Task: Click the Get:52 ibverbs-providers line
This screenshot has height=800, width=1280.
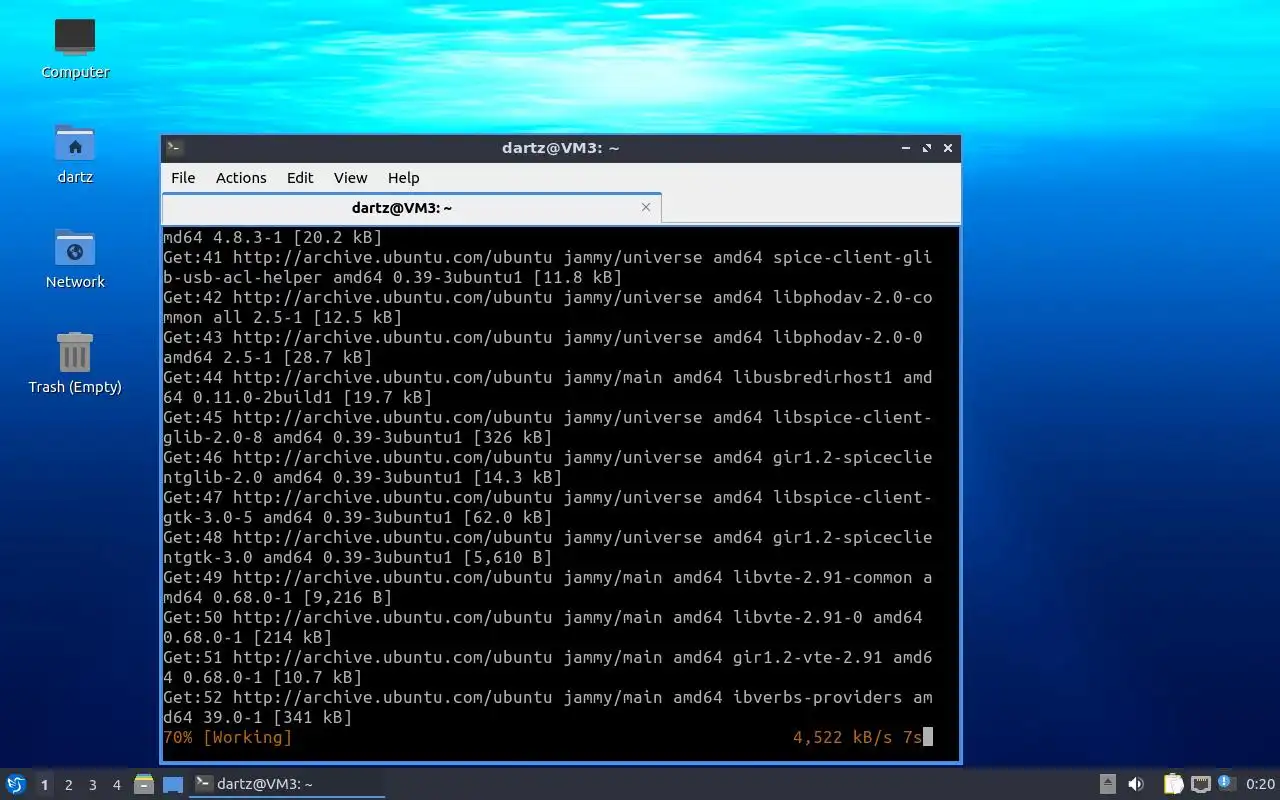Action: point(548,707)
